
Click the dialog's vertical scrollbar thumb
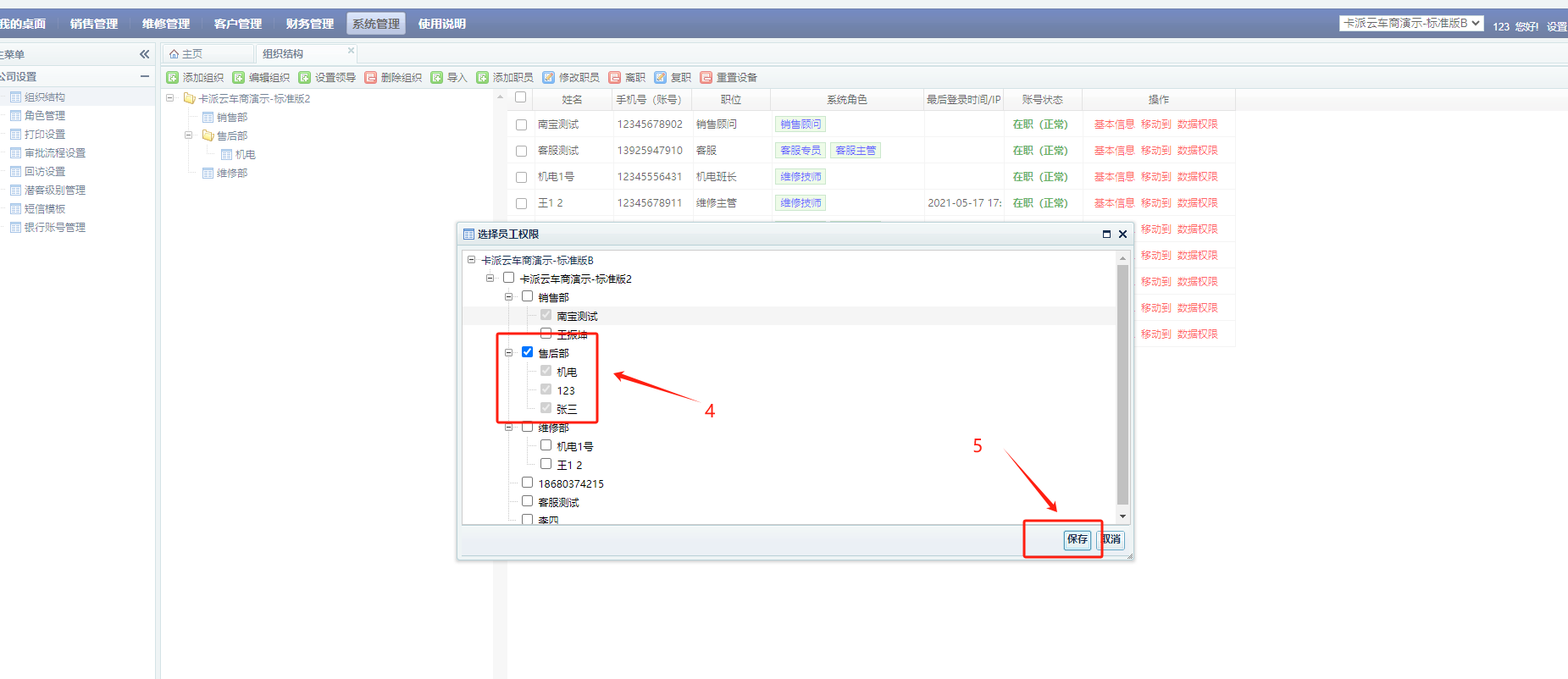pos(1122,381)
